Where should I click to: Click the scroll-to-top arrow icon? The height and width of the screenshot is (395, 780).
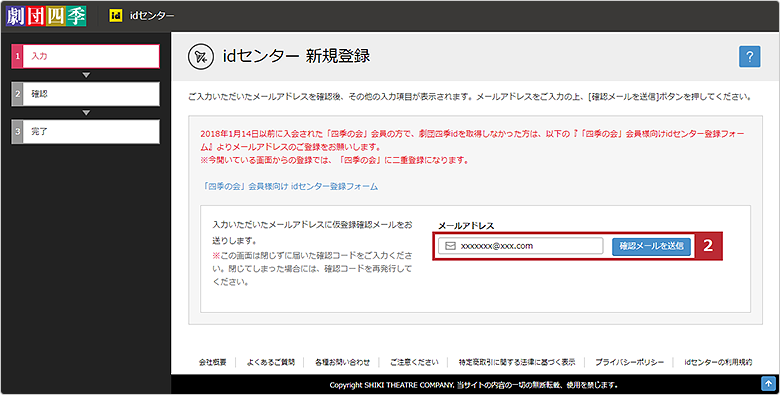click(767, 384)
